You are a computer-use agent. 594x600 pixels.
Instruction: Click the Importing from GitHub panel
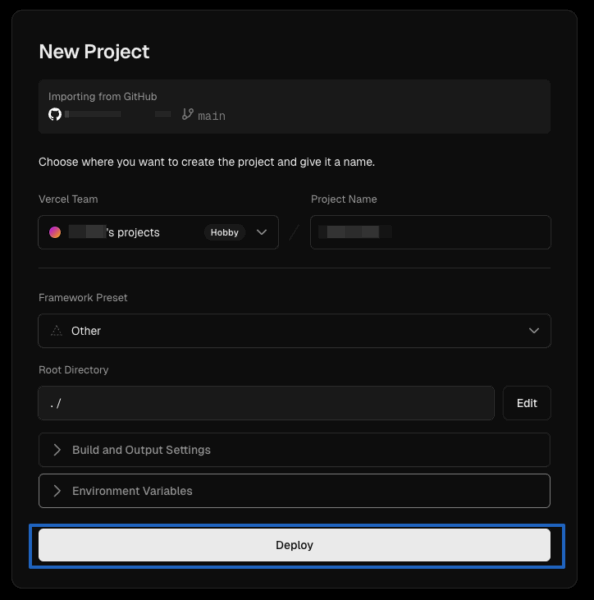click(294, 106)
